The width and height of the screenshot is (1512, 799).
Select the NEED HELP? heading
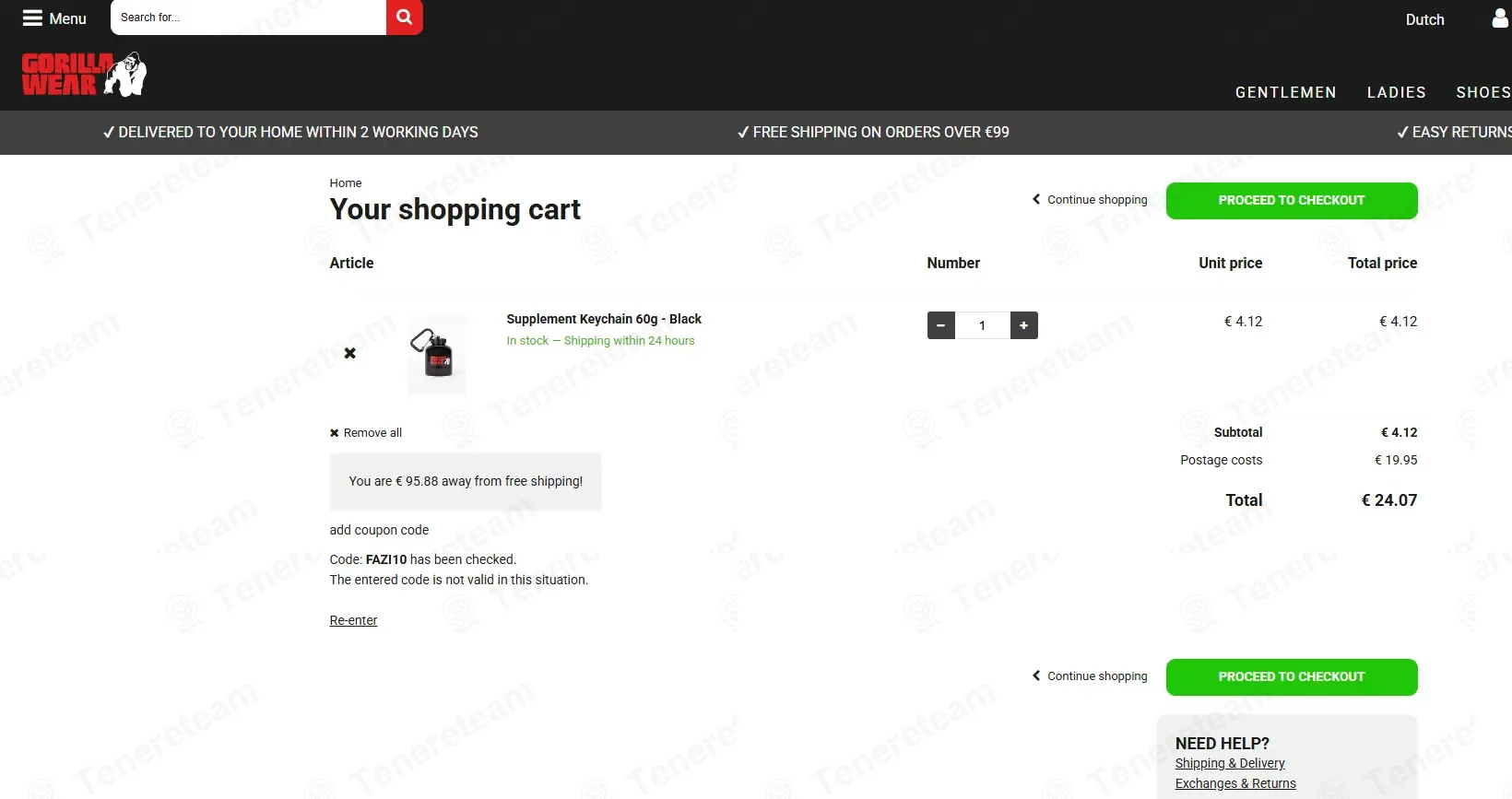click(1223, 744)
